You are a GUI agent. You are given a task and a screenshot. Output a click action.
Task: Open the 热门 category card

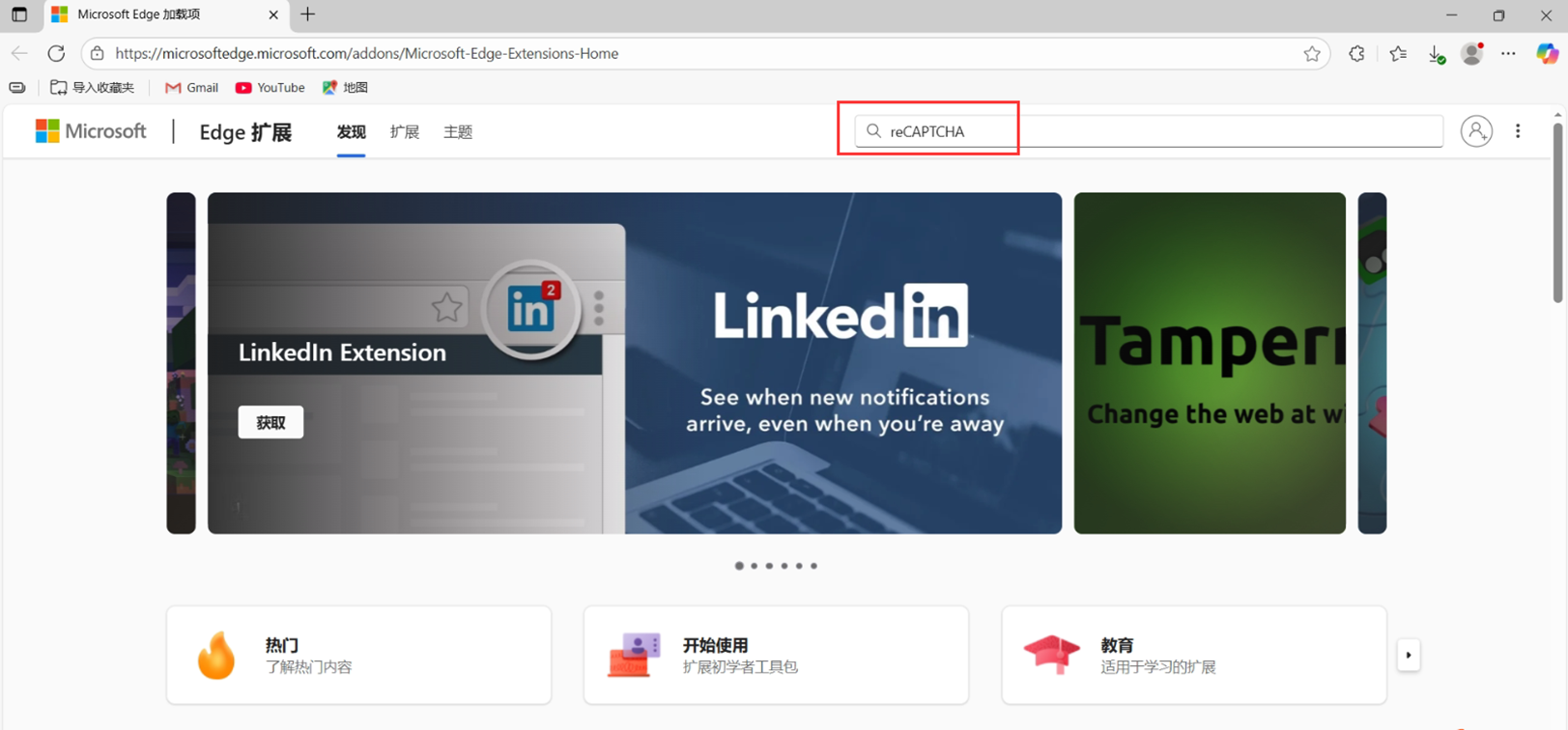pos(358,656)
